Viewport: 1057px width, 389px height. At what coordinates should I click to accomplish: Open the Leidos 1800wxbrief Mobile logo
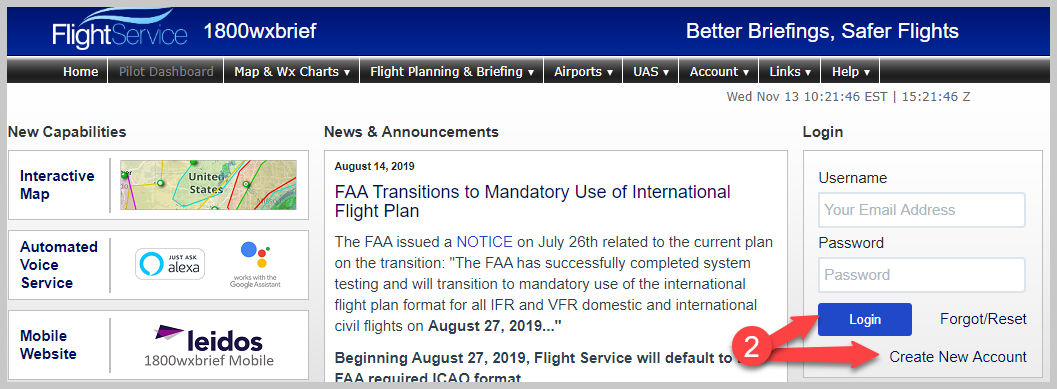coord(208,346)
